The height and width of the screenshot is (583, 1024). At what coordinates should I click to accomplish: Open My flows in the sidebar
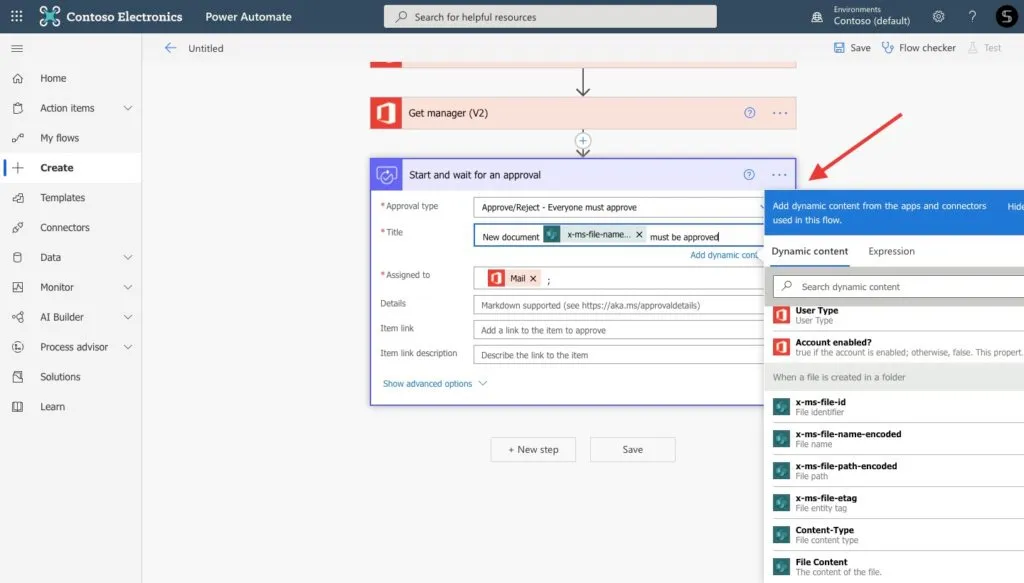tap(59, 138)
